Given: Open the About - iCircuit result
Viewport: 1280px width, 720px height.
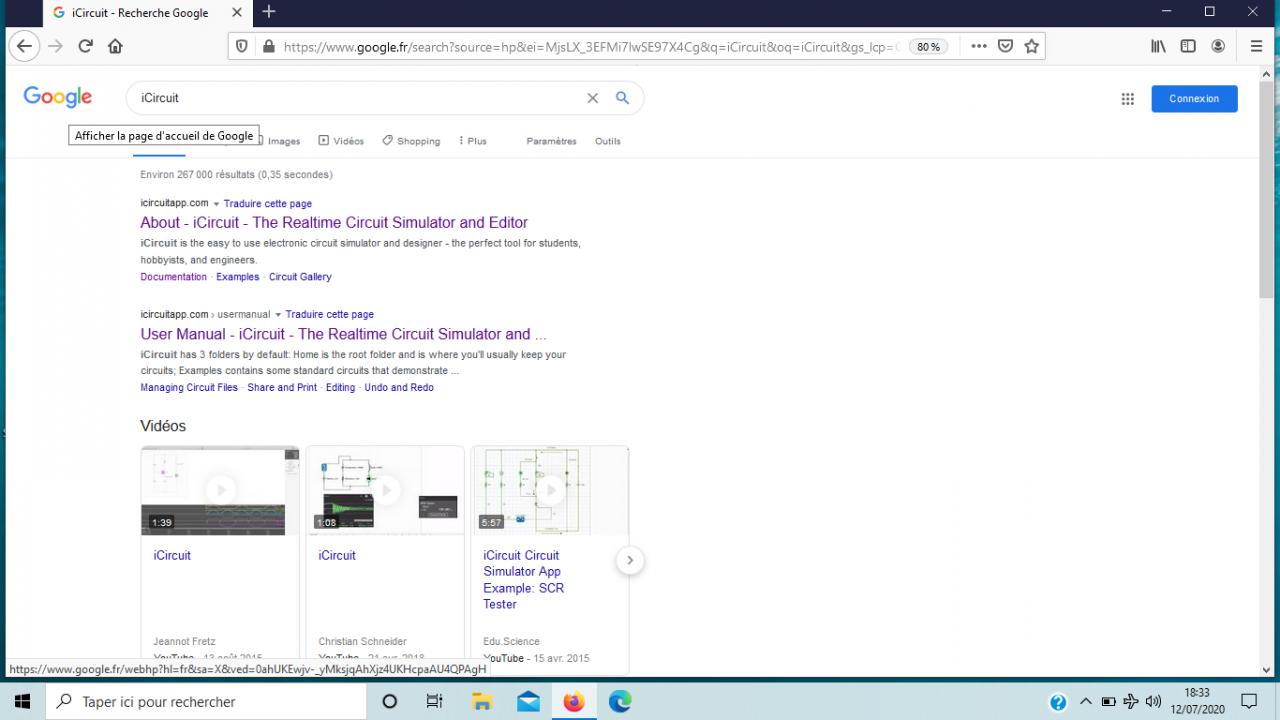Looking at the screenshot, I should pyautogui.click(x=334, y=222).
